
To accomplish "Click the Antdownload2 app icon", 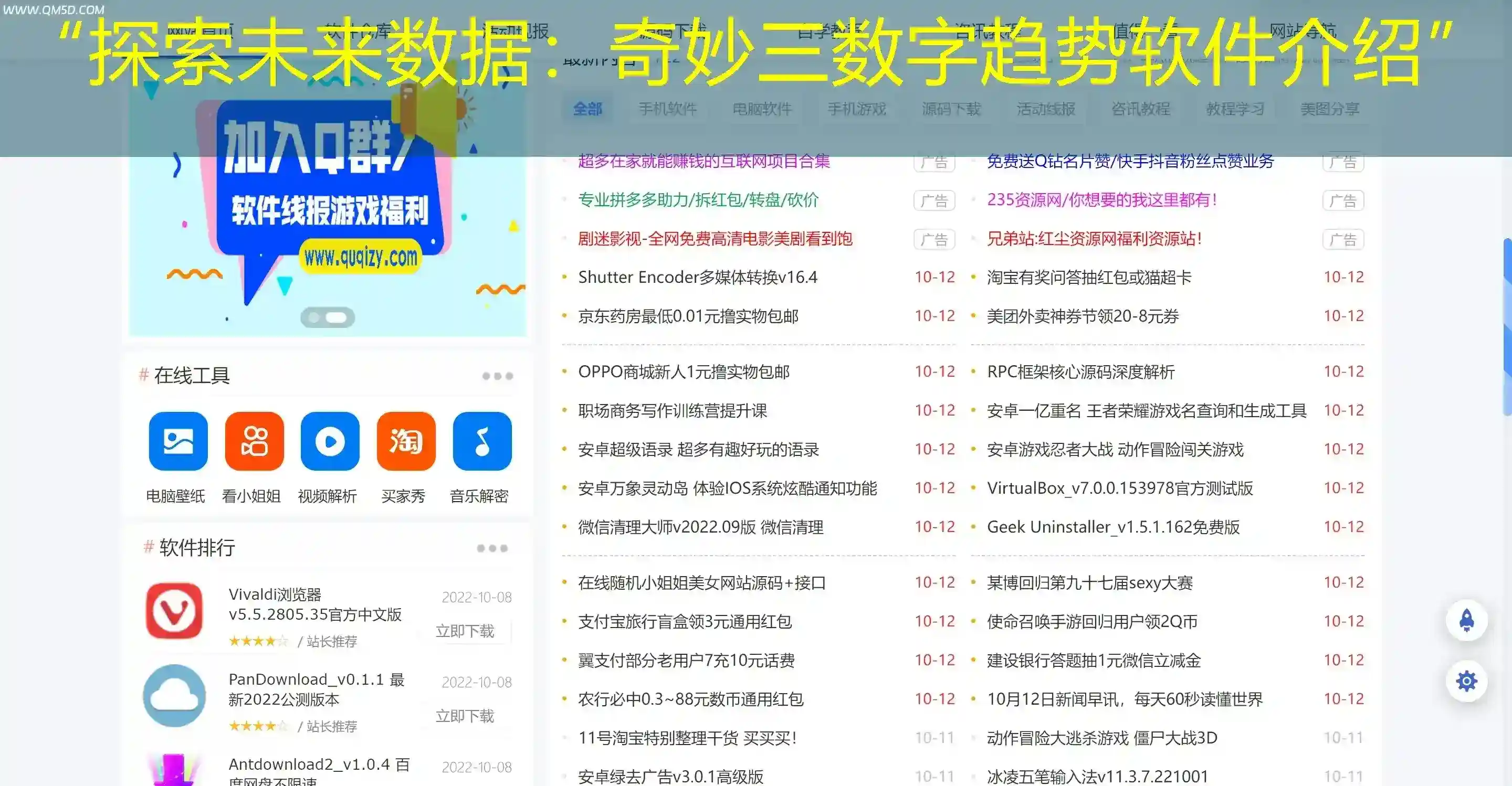I will [x=173, y=770].
